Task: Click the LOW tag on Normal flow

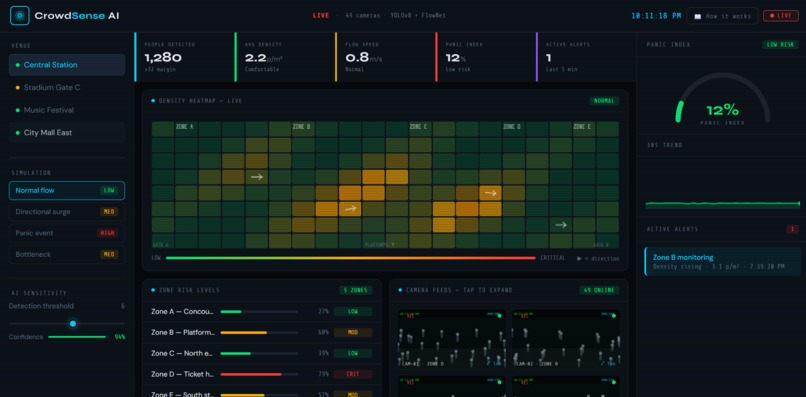Action: [x=109, y=190]
